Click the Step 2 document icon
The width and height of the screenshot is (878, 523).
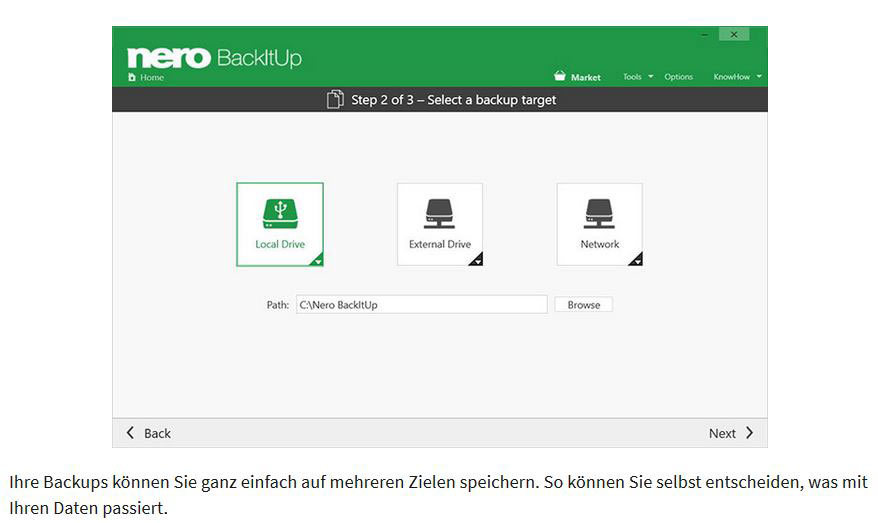335,100
